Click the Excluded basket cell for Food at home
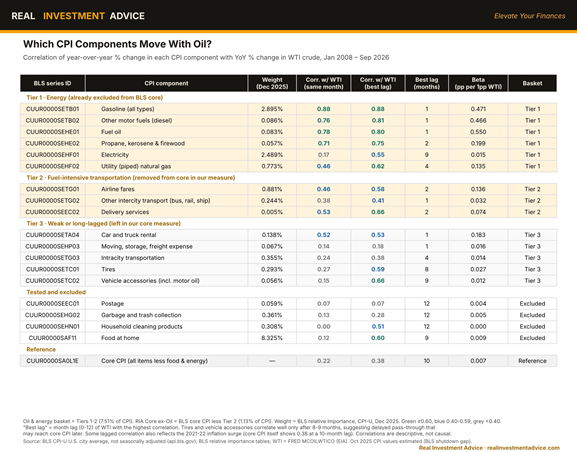 (532, 338)
